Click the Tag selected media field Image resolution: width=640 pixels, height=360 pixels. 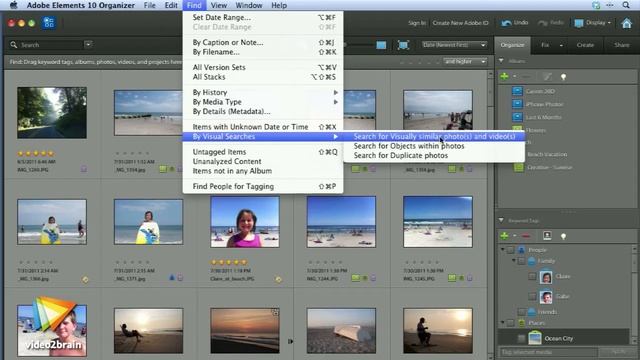[x=548, y=352]
